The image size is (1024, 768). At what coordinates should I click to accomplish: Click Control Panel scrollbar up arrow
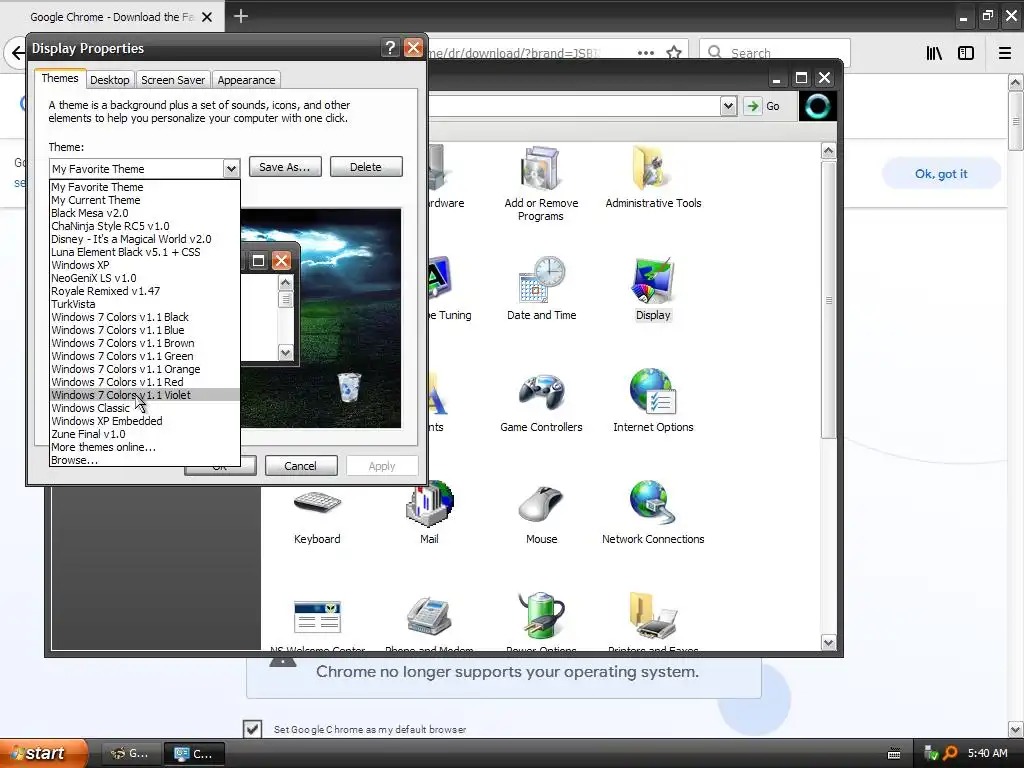[x=828, y=151]
